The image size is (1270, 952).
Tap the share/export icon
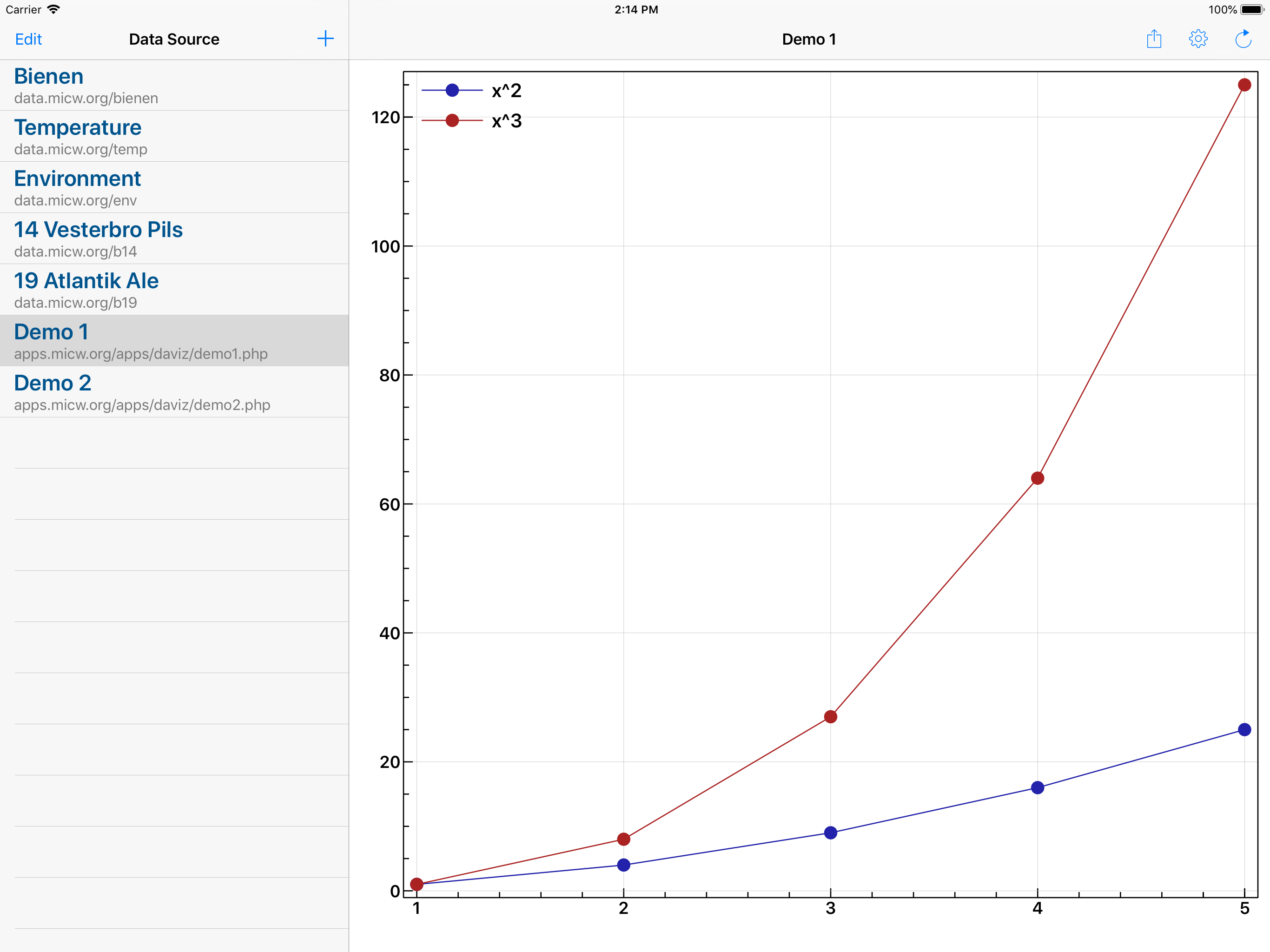1153,39
